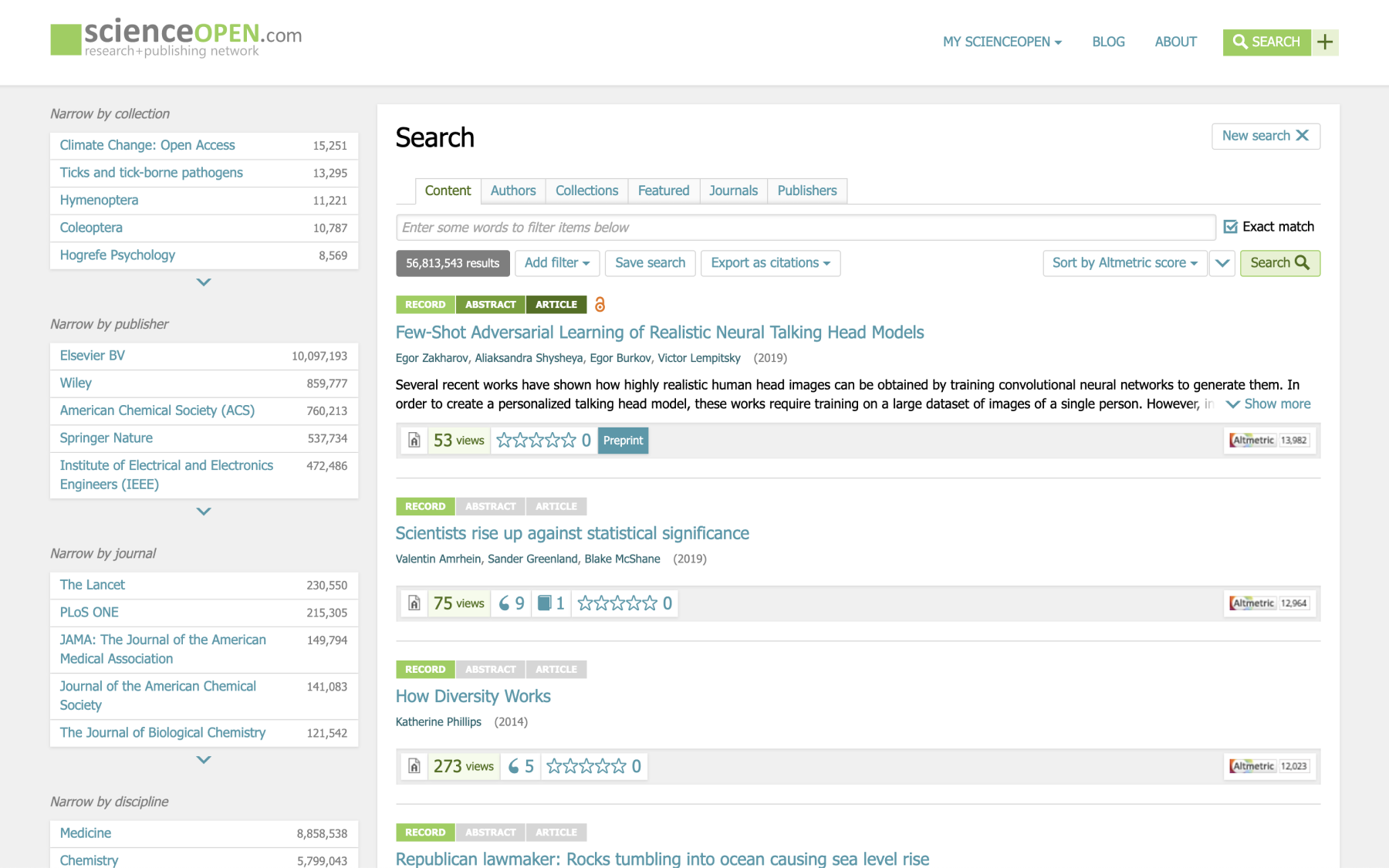
Task: Open the Altmetric badge showing 13,982
Action: click(1269, 441)
